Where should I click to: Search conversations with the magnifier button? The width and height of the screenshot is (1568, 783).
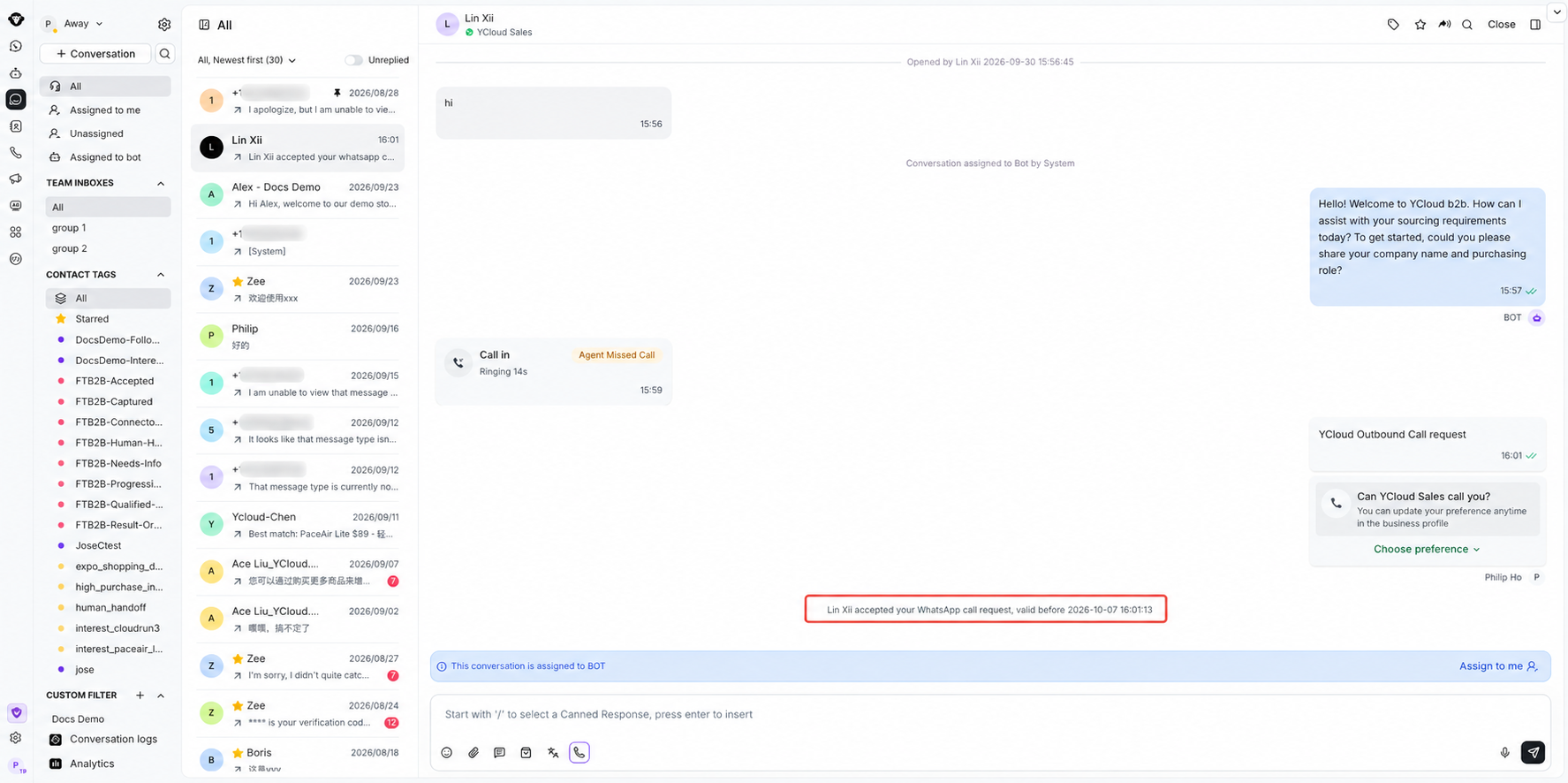click(164, 54)
